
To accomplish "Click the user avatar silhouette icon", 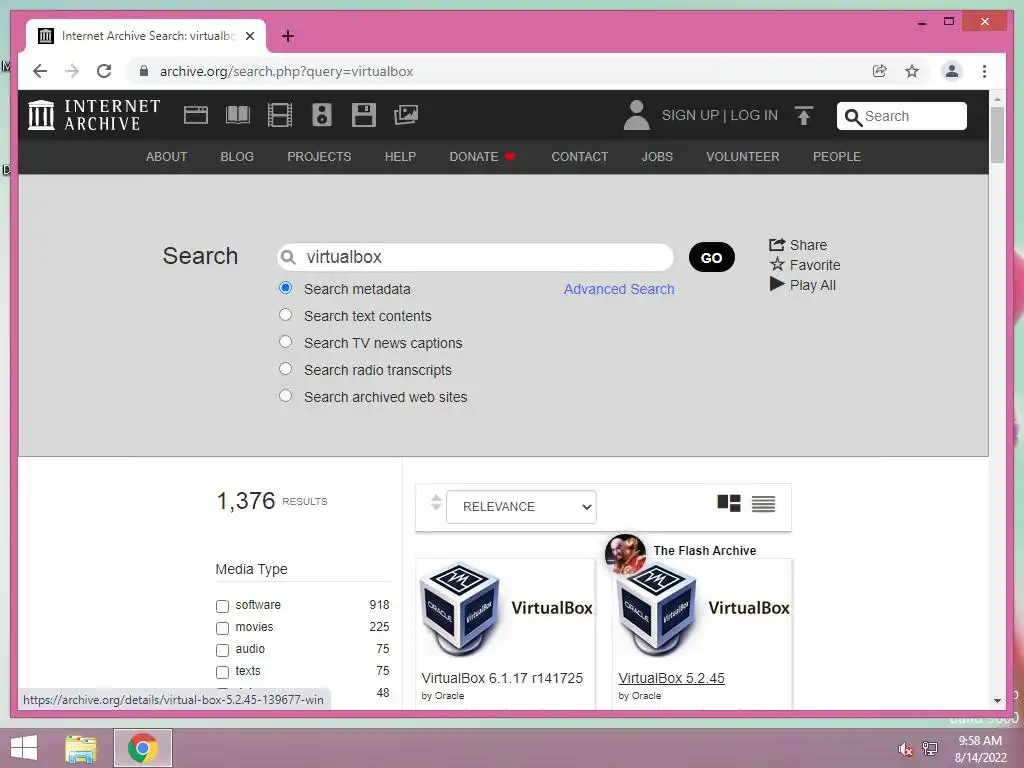I will [636, 115].
